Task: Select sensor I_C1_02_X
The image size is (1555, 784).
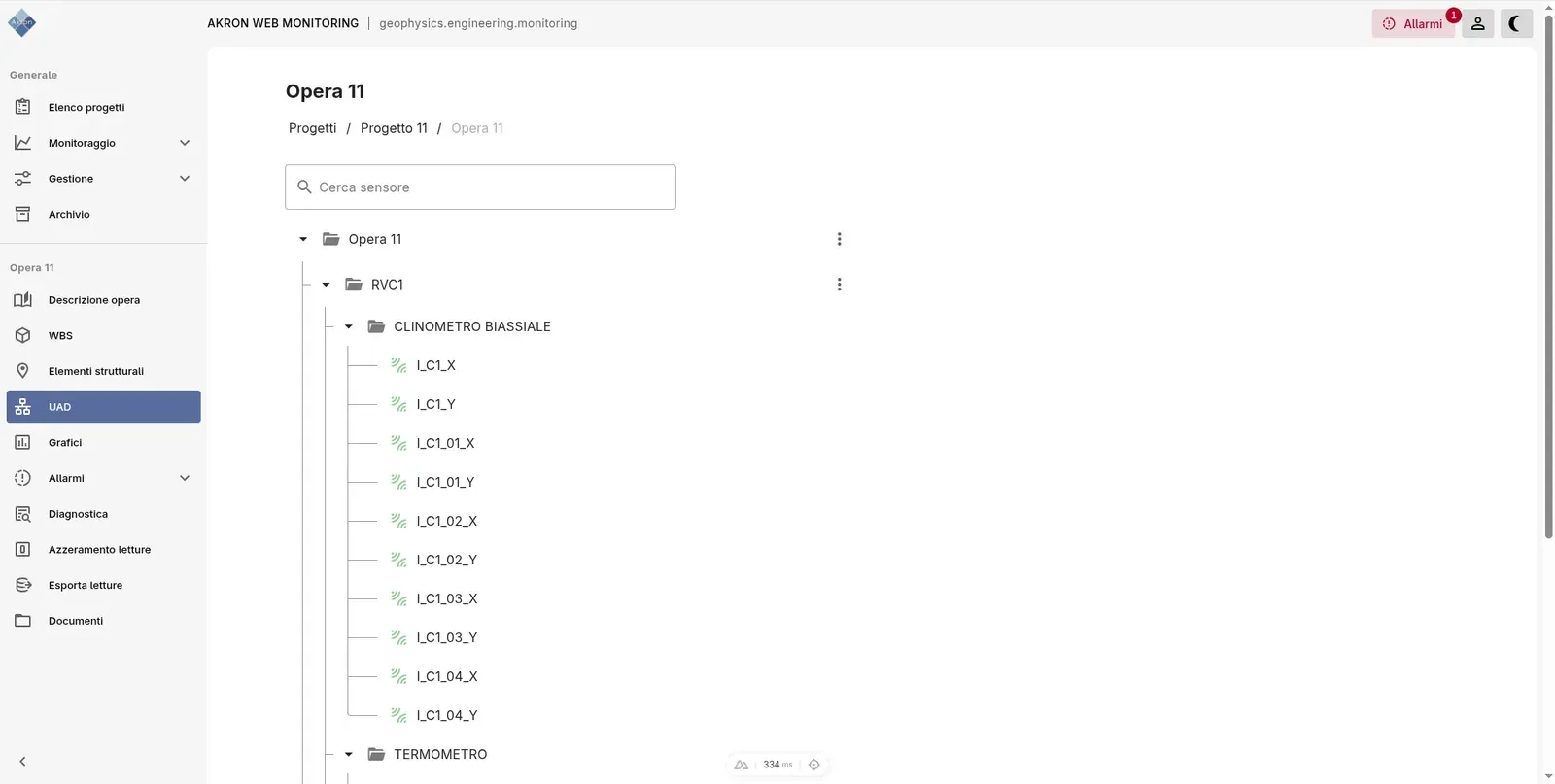Action: point(446,521)
